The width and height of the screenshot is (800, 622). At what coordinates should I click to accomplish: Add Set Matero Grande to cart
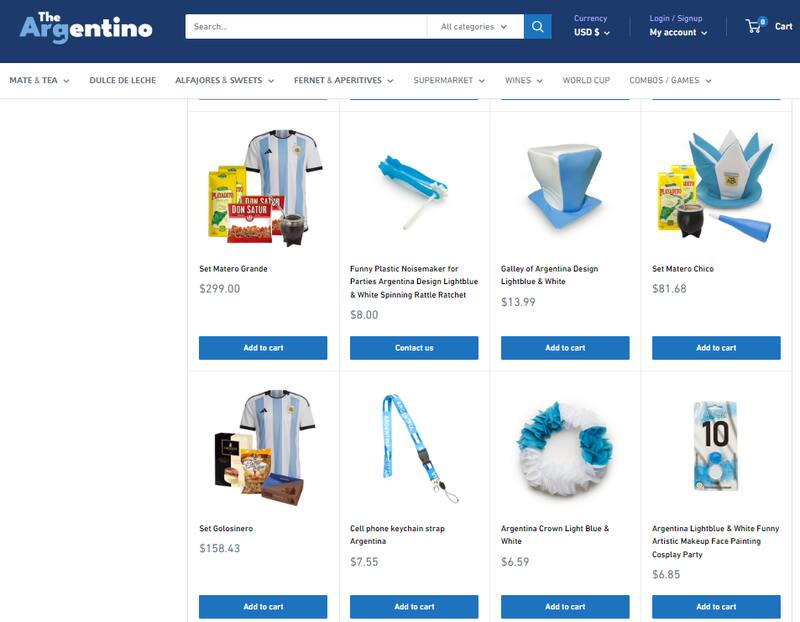pyautogui.click(x=263, y=347)
